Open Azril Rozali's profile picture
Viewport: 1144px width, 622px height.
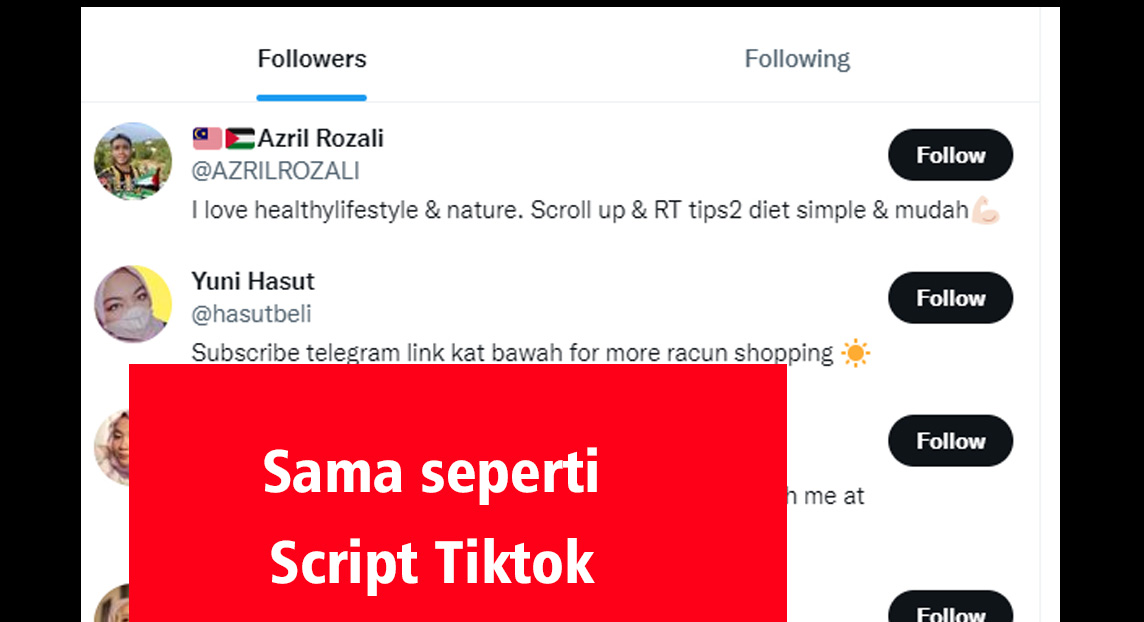tap(133, 161)
